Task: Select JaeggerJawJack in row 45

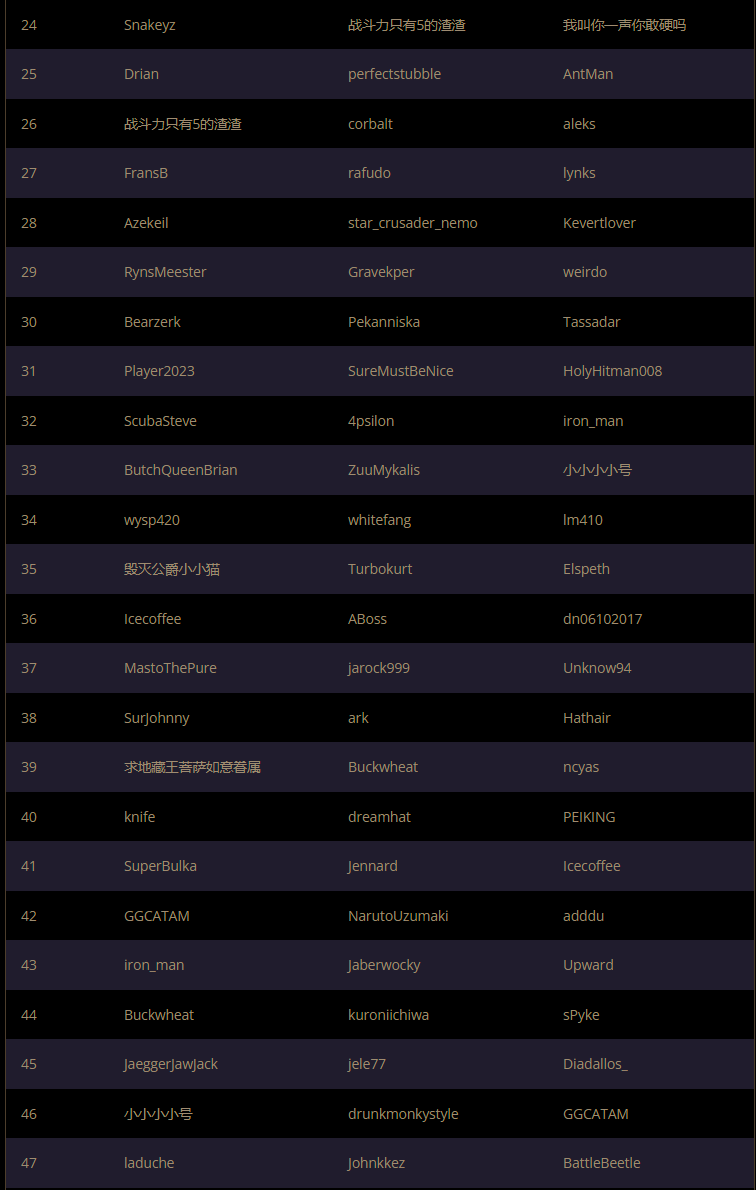Action: [x=171, y=1065]
